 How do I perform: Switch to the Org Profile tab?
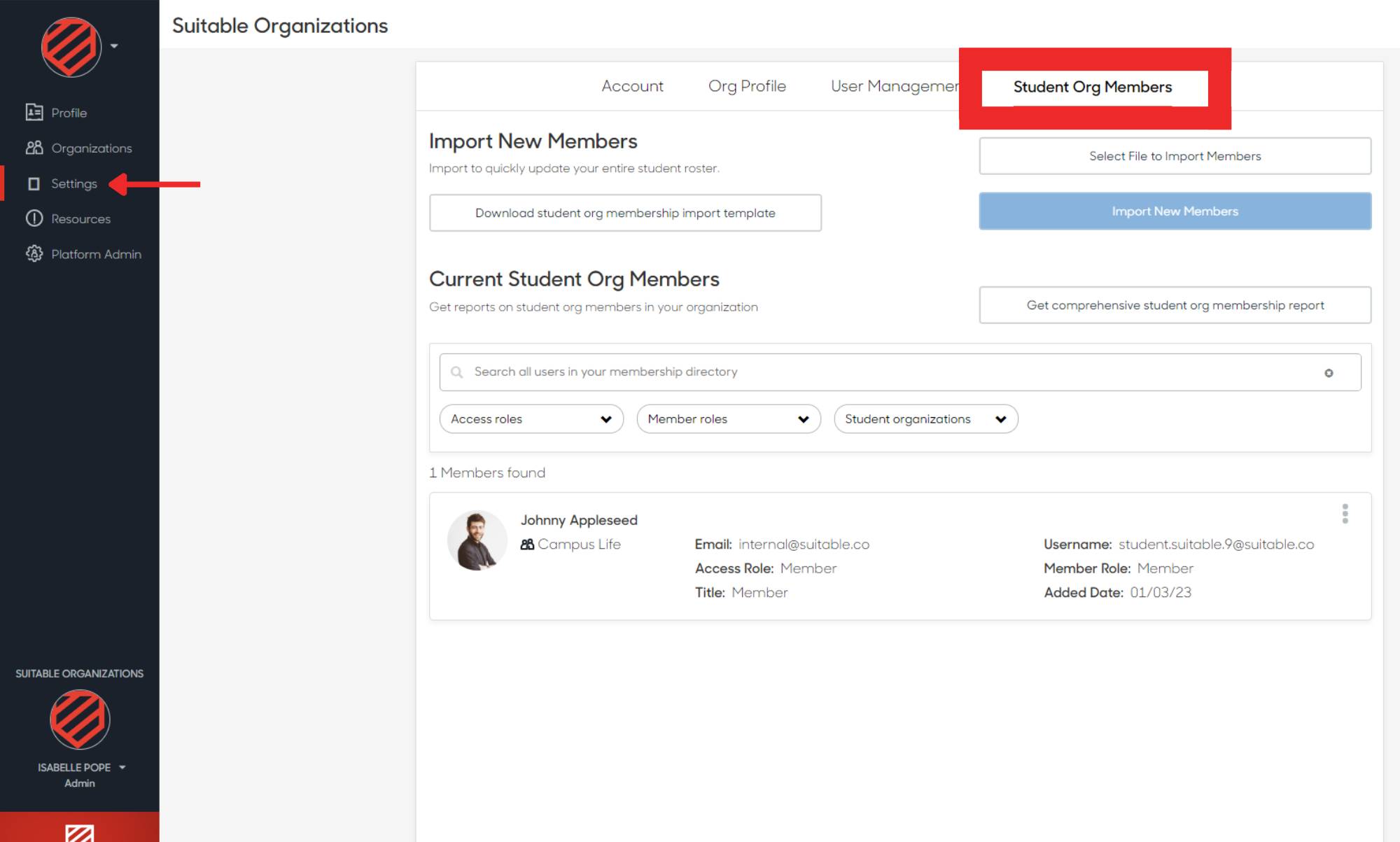pyautogui.click(x=747, y=86)
